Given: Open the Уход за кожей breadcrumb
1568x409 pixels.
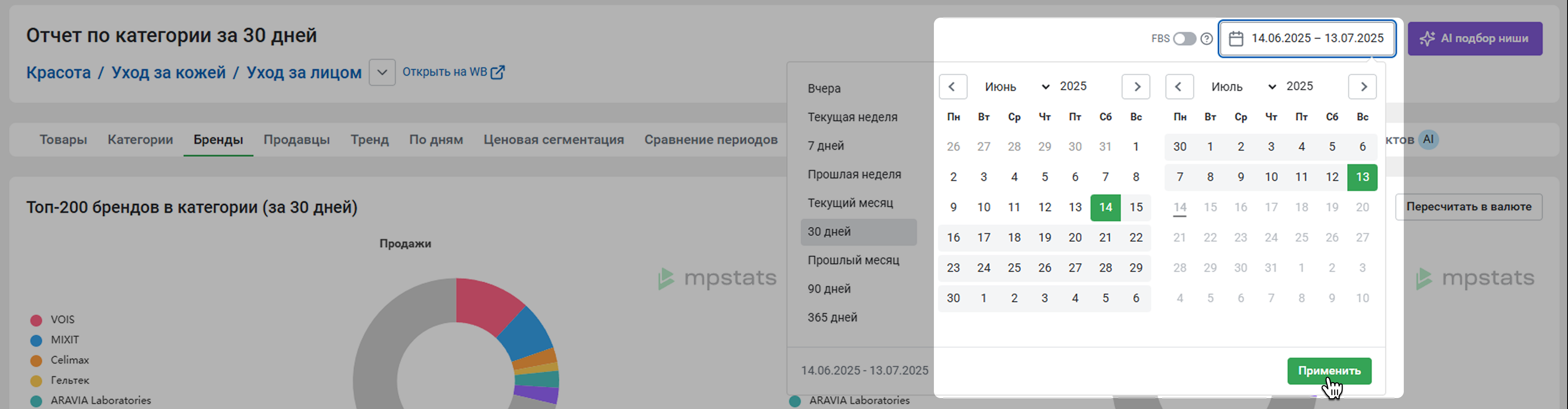Looking at the screenshot, I should [168, 72].
